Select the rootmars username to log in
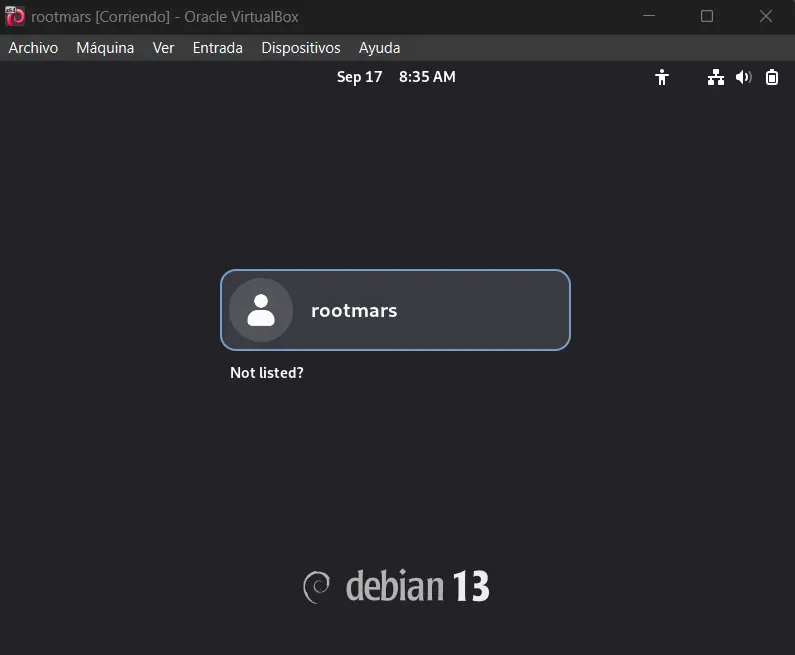 (354, 310)
